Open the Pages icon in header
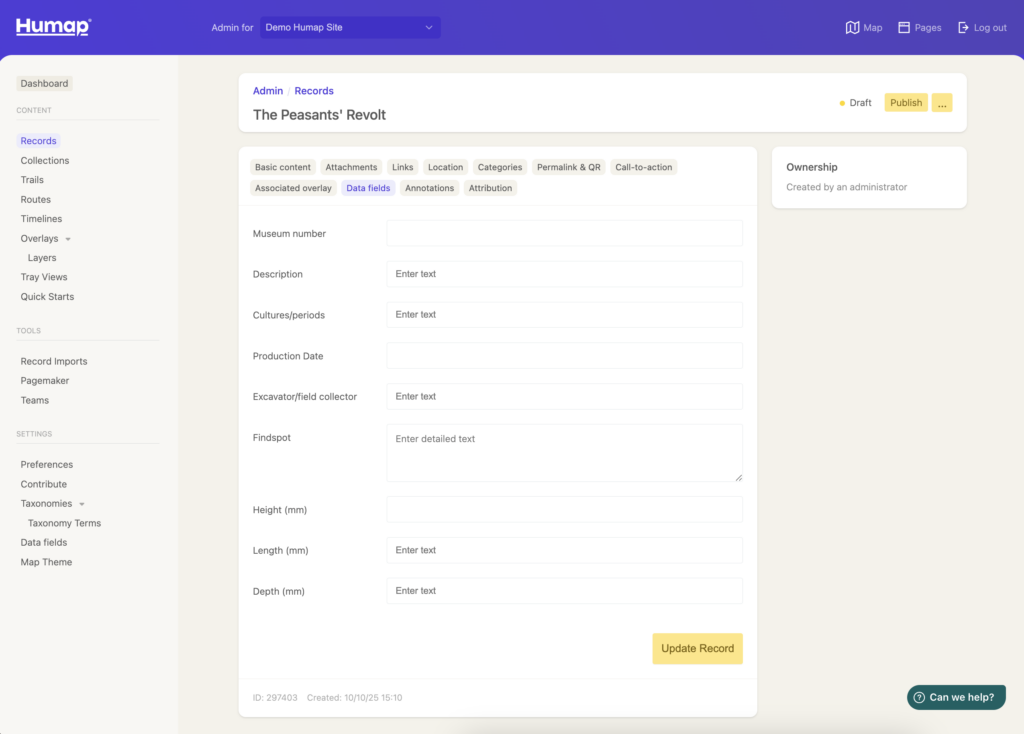The width and height of the screenshot is (1024, 734). click(904, 28)
